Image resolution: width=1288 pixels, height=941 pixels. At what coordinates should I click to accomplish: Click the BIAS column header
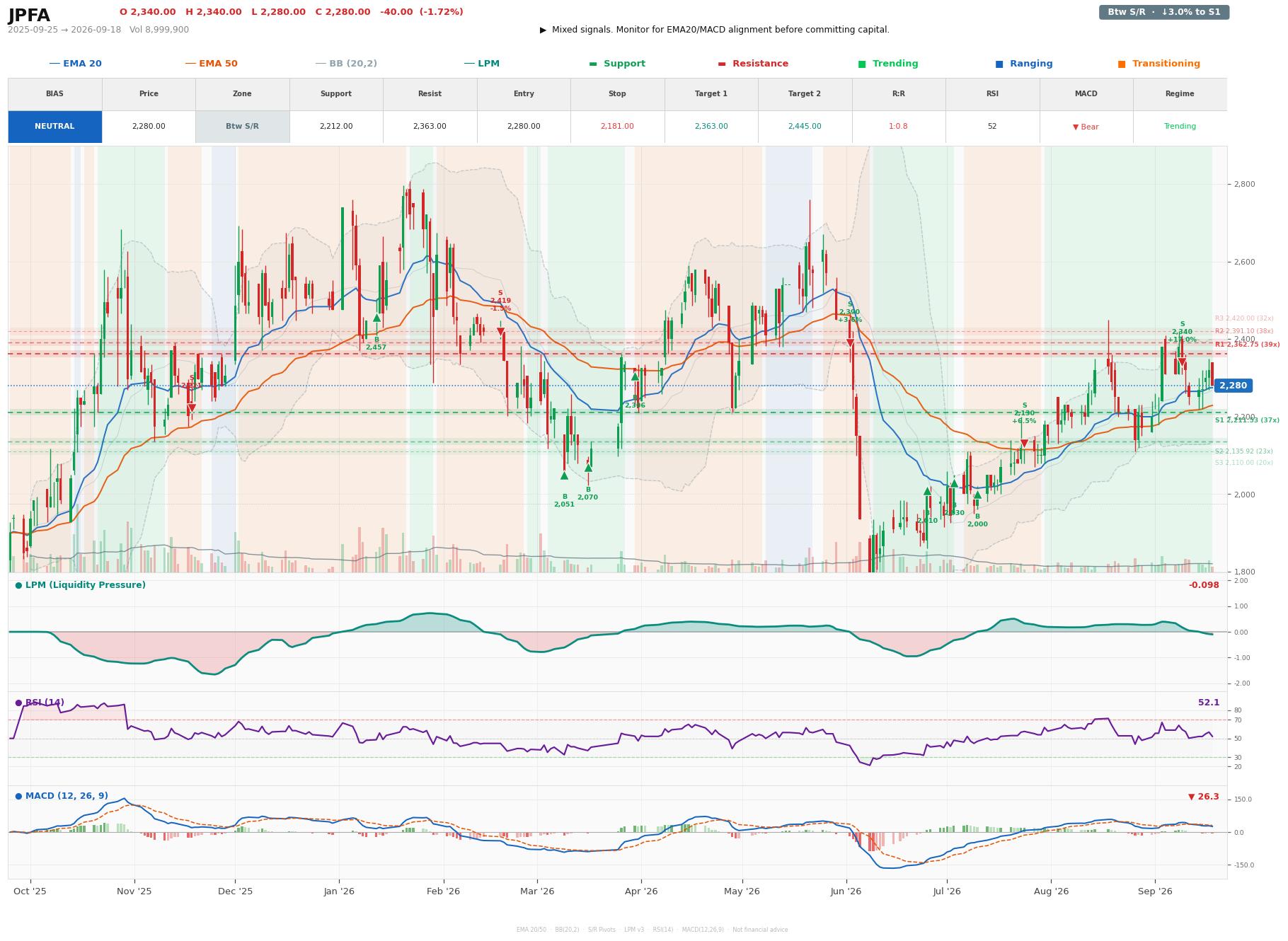pos(54,94)
